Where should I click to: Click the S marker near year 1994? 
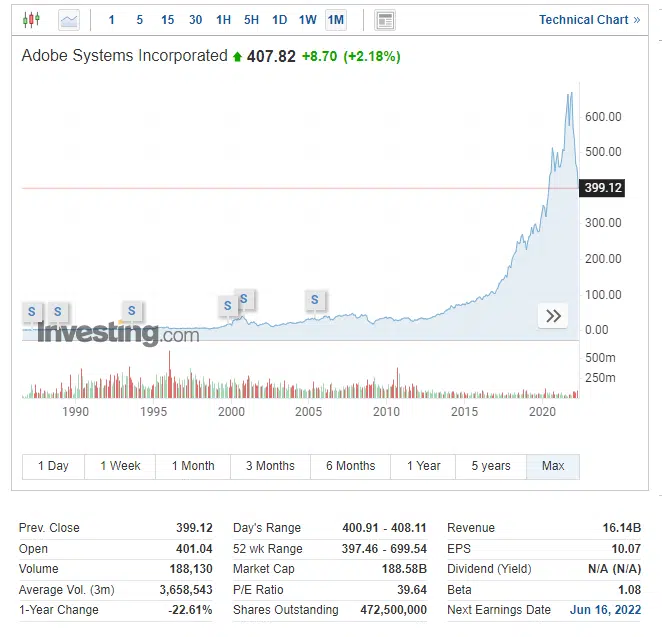coord(132,311)
